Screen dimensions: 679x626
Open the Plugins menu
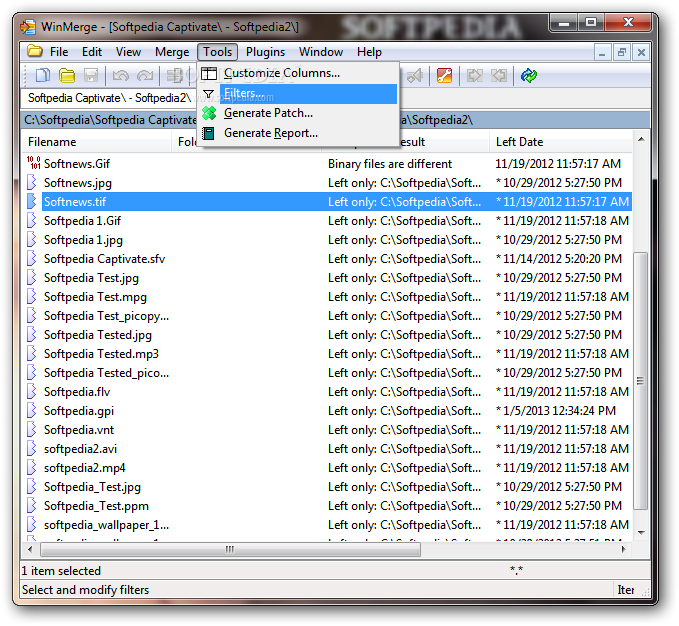coord(265,52)
